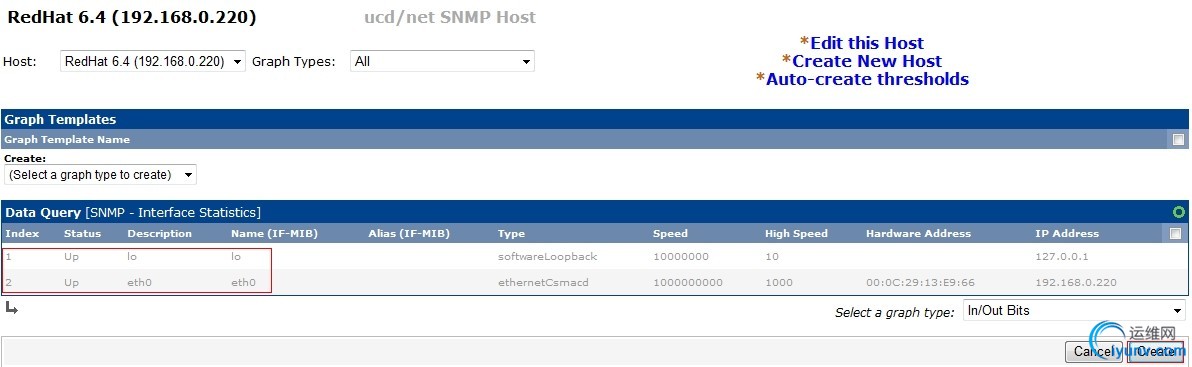
Task: Open the Host dropdown showing RedHat 6.4
Action: coord(153,62)
